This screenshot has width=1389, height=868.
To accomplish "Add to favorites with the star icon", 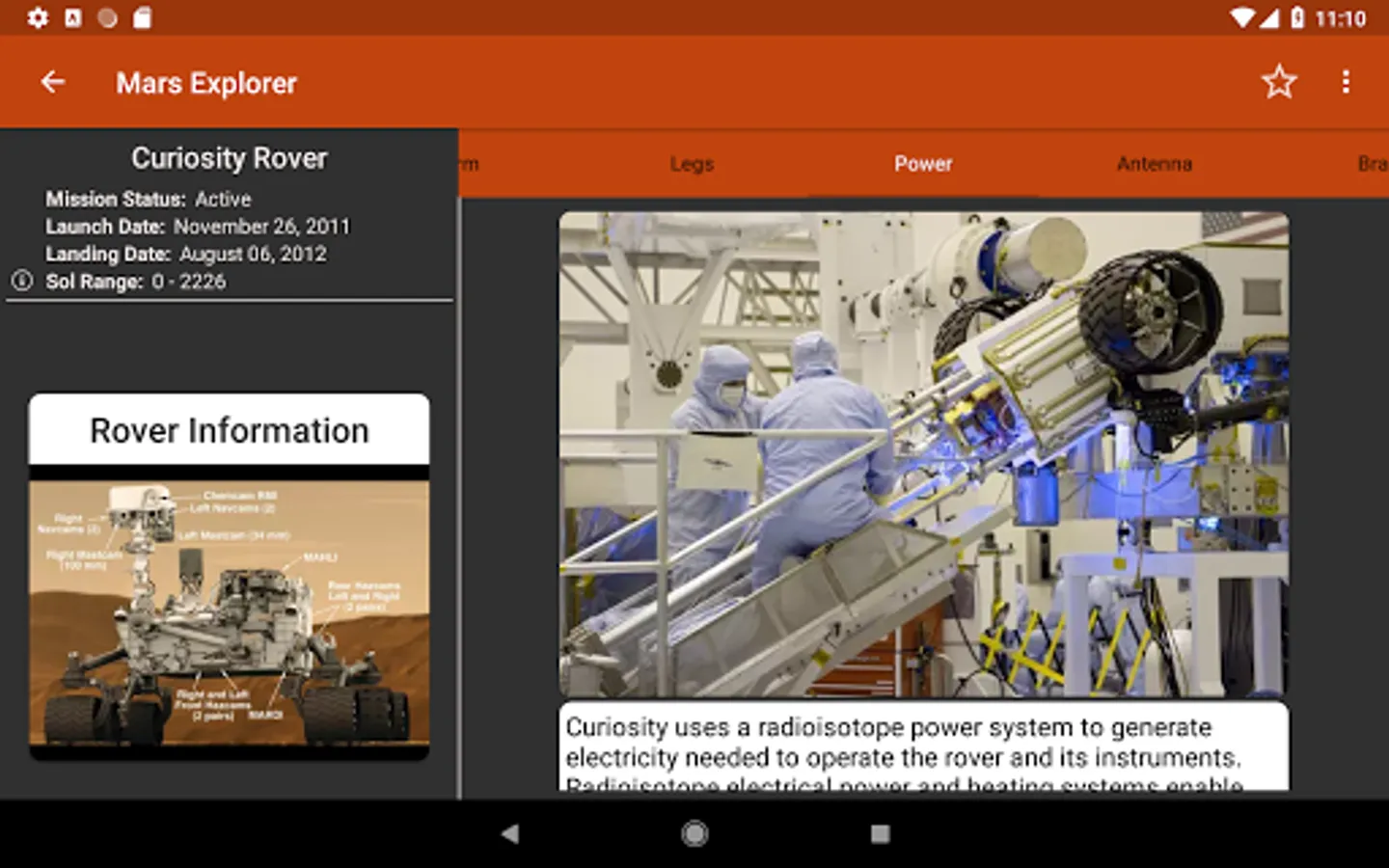I will point(1279,82).
